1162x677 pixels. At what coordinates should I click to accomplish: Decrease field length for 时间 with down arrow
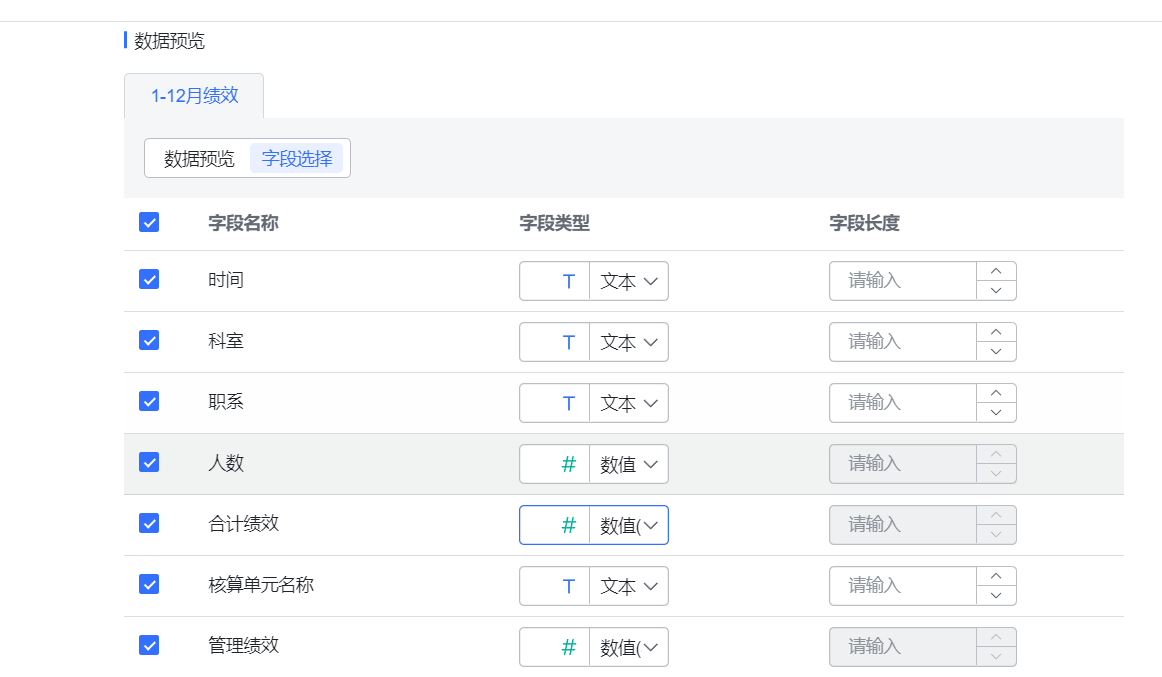pos(996,290)
